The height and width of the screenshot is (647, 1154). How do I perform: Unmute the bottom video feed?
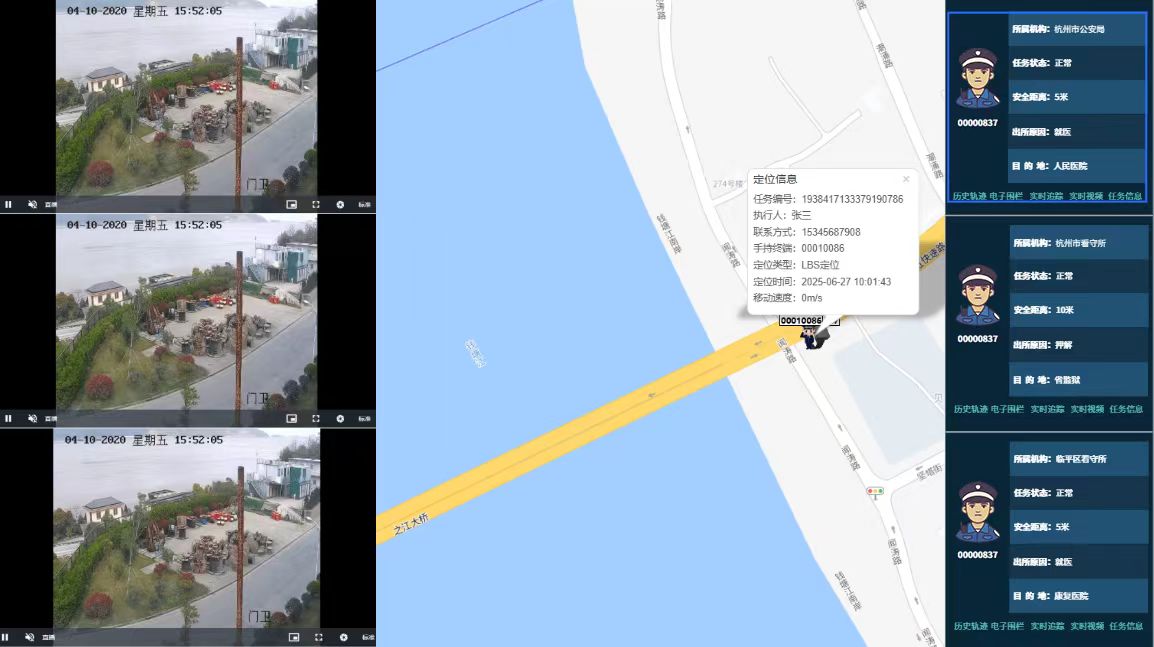pos(30,637)
